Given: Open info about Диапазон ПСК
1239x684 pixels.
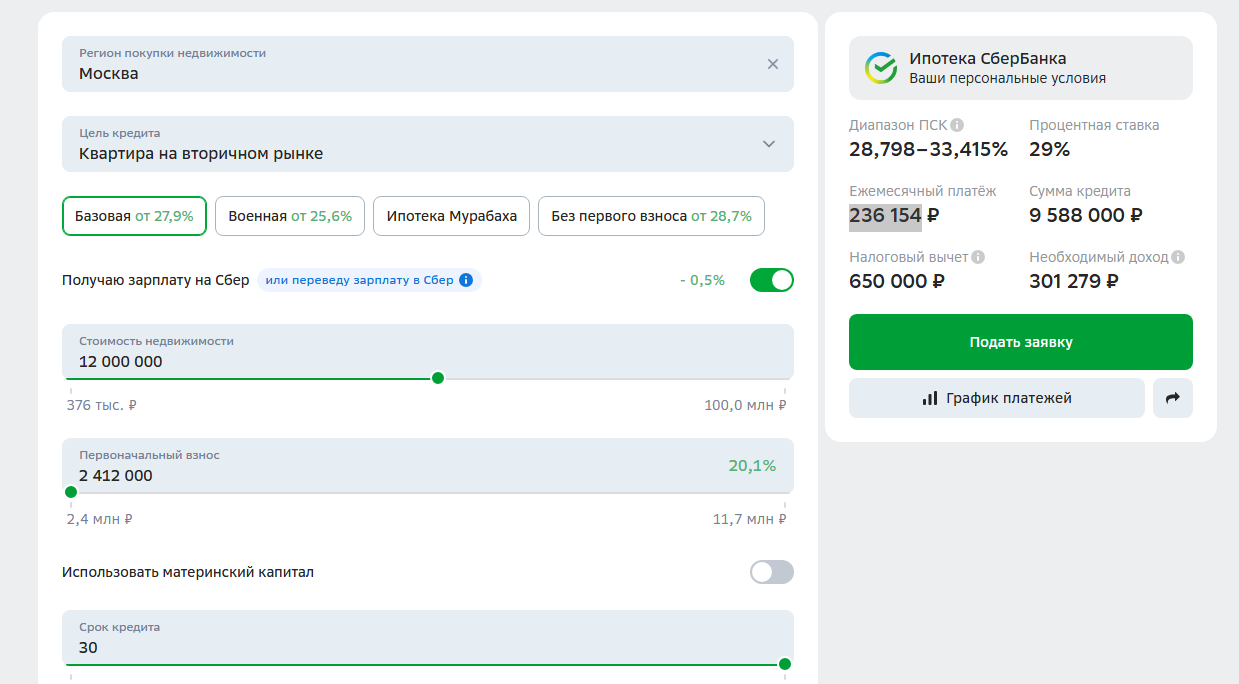Looking at the screenshot, I should click(x=957, y=125).
